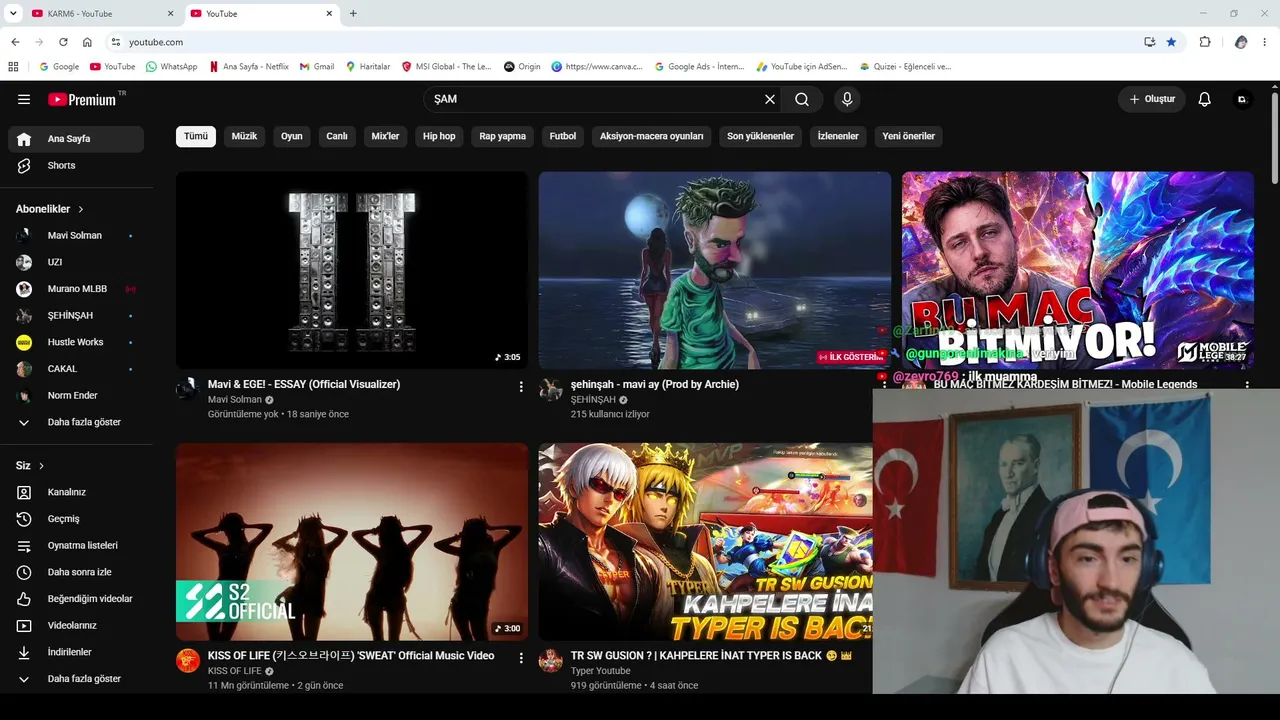1280x720 pixels.
Task: Click the Mavi Solman channel avatar under video
Action: coord(188,389)
